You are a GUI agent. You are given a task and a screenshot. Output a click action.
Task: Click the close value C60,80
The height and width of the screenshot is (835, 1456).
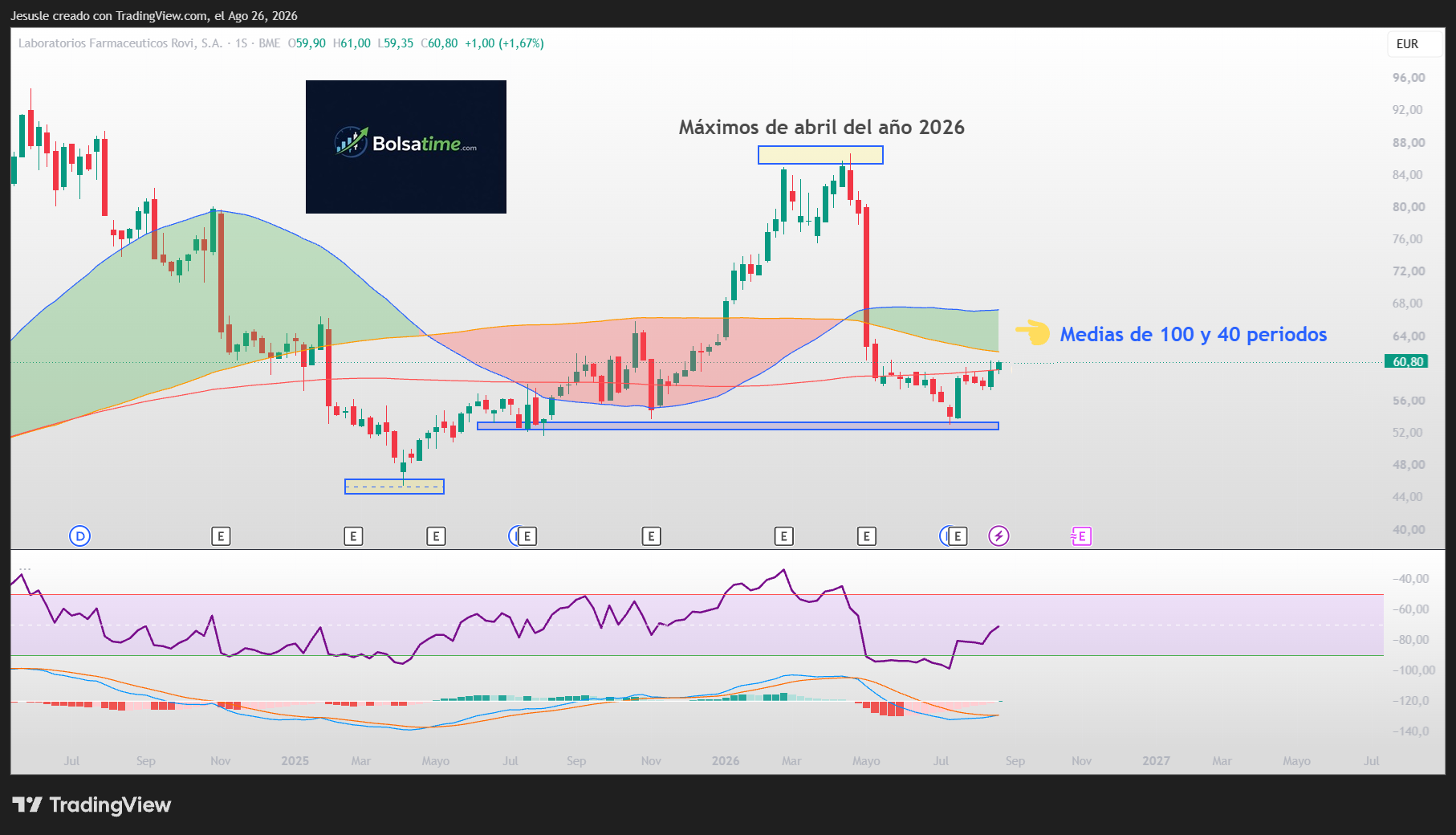(439, 43)
